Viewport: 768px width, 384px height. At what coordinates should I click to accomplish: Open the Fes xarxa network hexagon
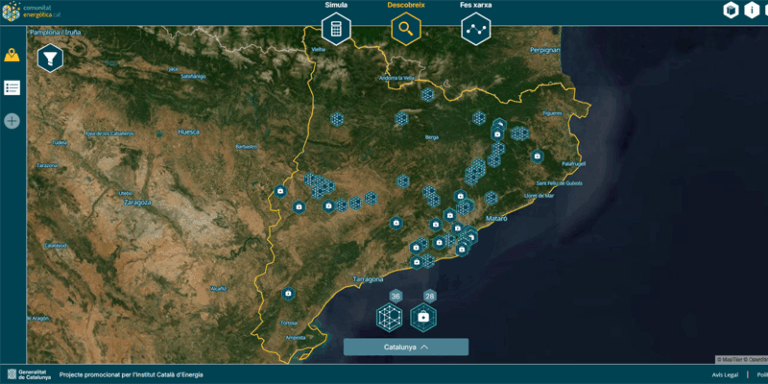476,29
